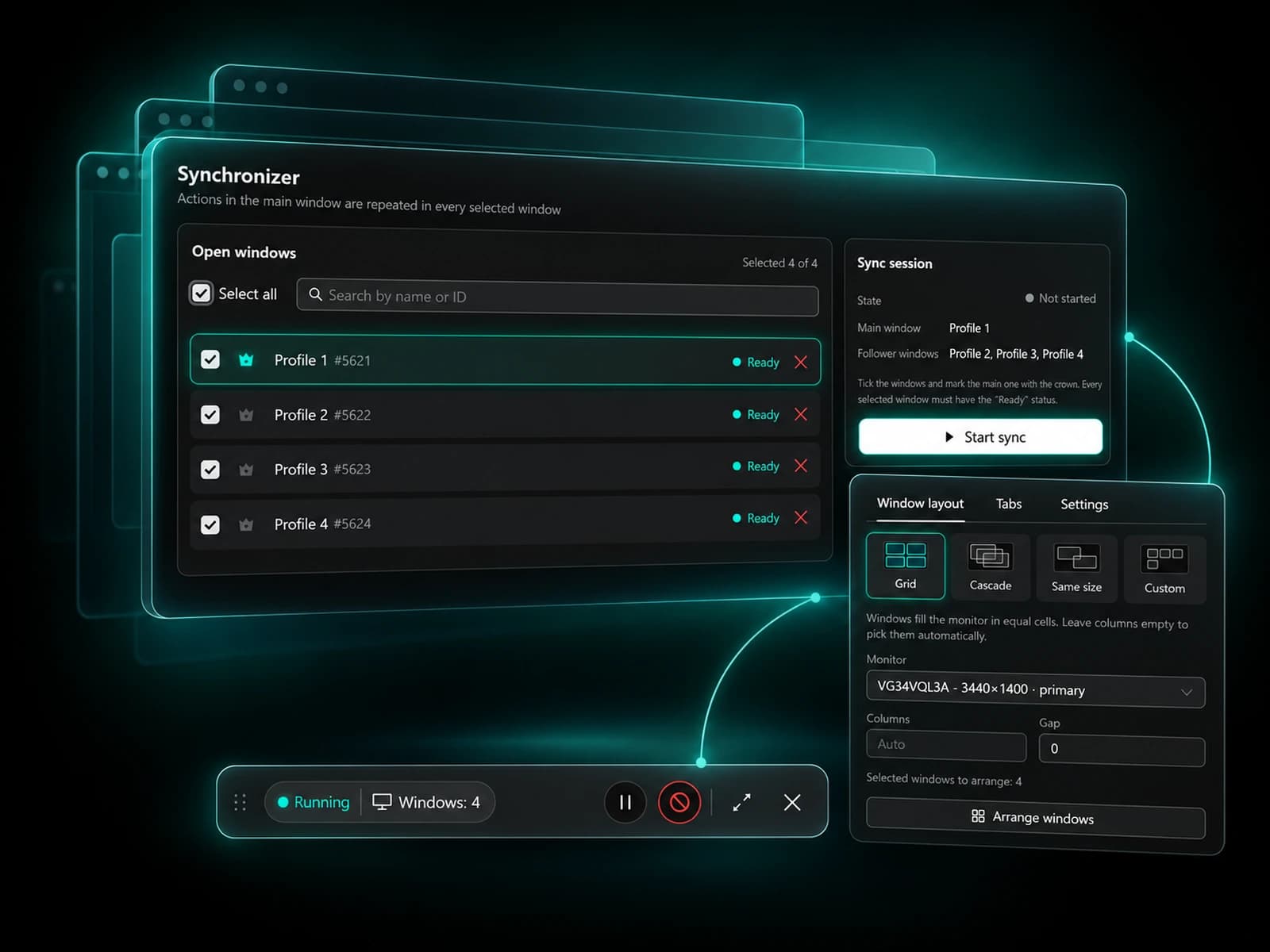This screenshot has width=1270, height=952.
Task: Click Profile 4 Ready status
Action: tap(756, 517)
